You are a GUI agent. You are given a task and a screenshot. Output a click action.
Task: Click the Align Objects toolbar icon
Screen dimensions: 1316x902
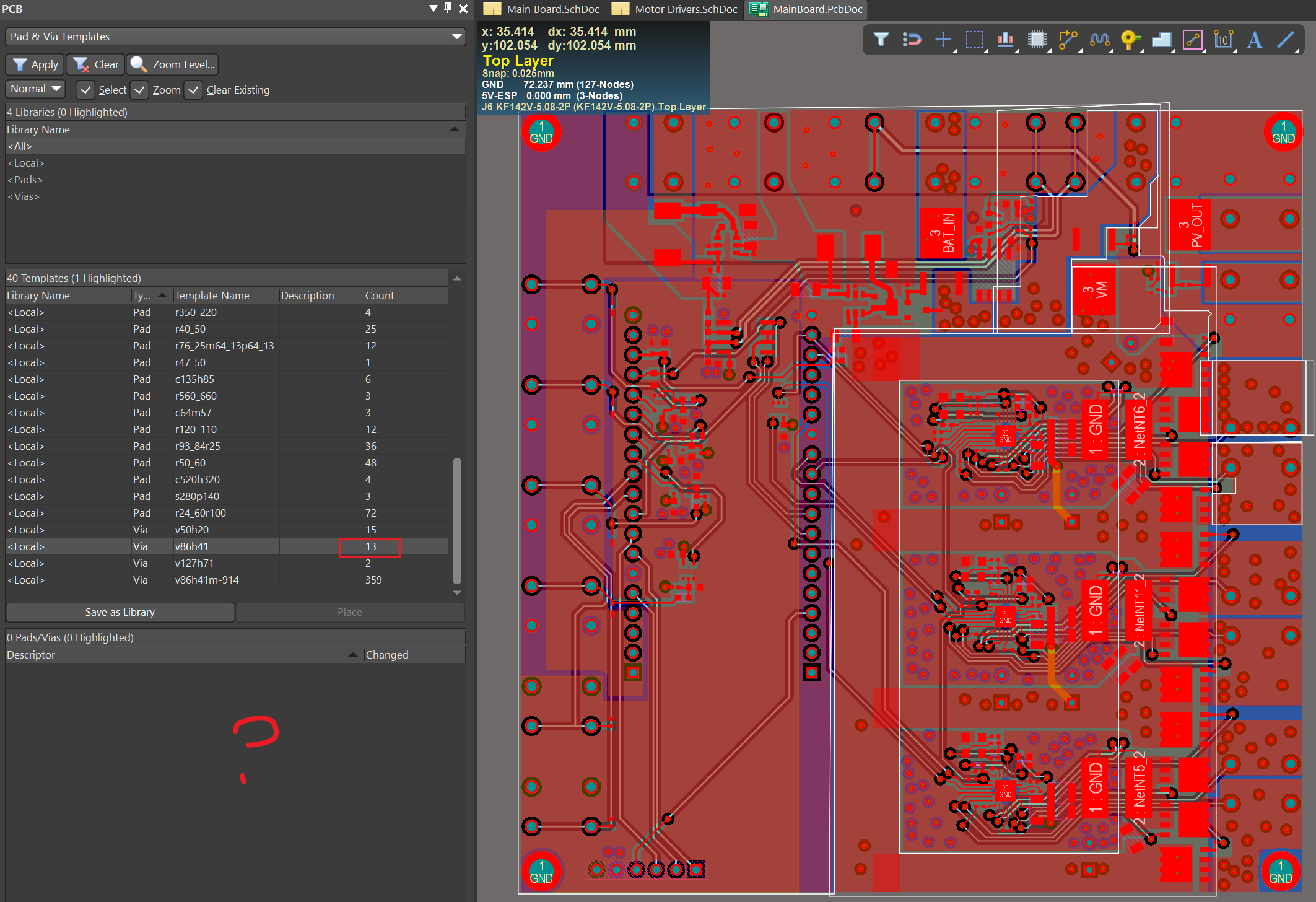click(1006, 40)
